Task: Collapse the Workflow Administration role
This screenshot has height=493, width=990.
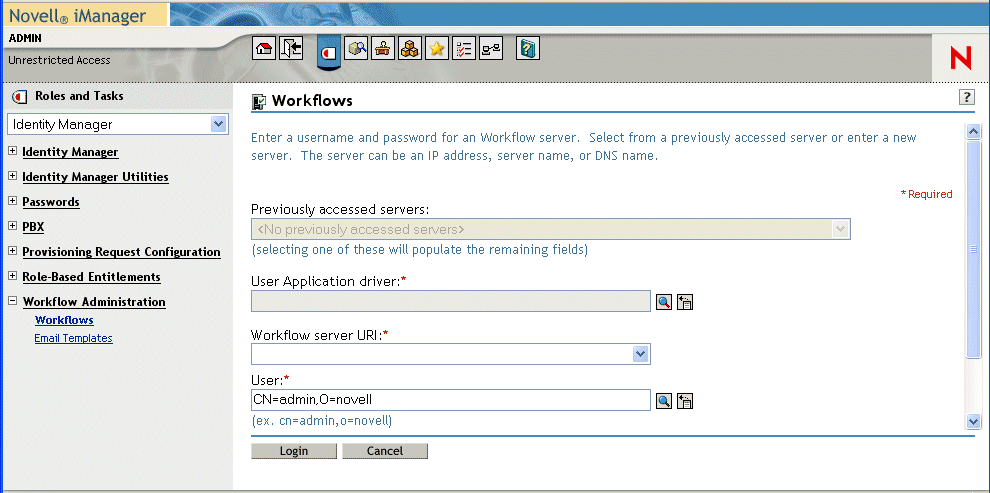Action: coord(13,301)
